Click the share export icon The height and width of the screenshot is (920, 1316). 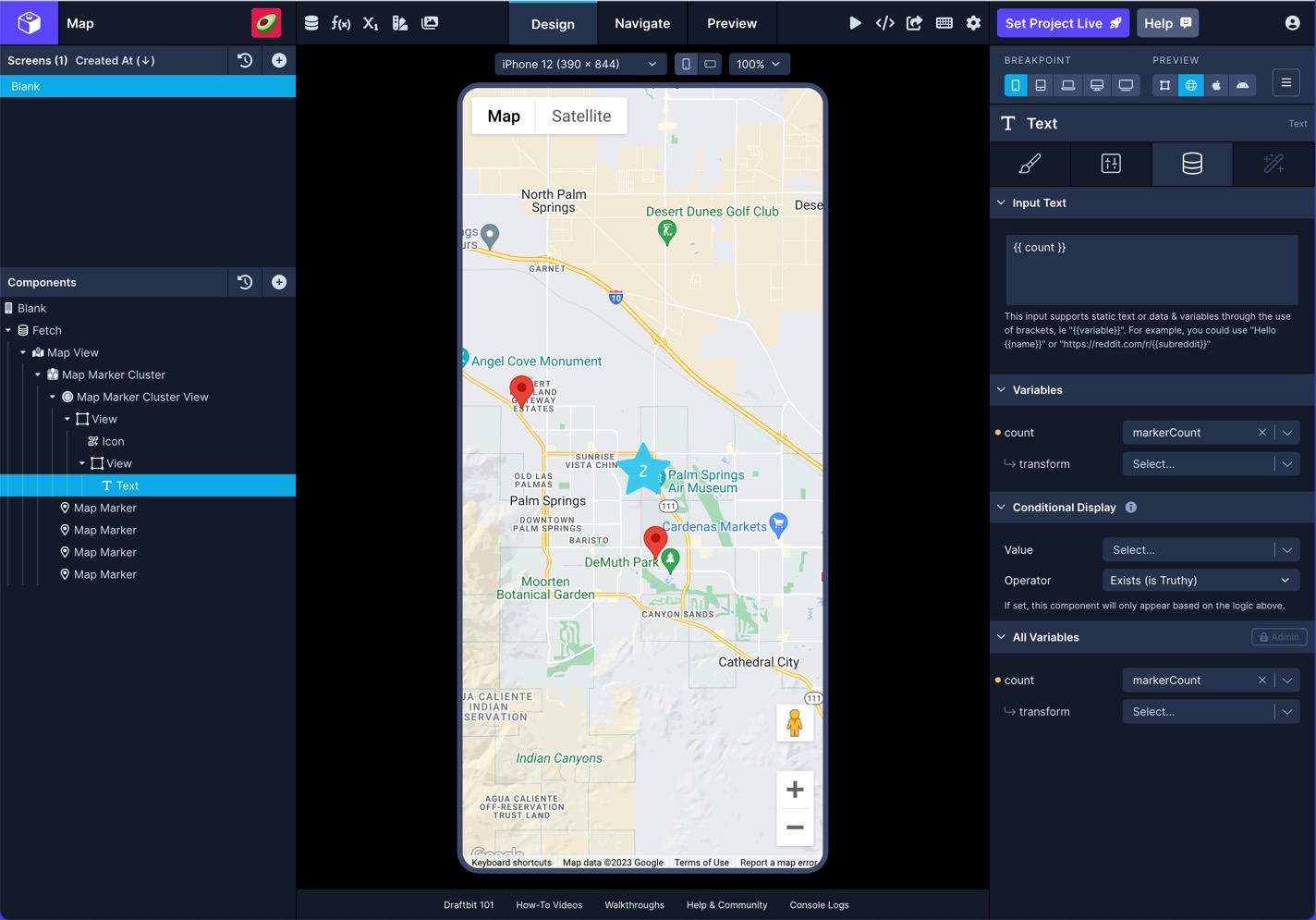[914, 23]
